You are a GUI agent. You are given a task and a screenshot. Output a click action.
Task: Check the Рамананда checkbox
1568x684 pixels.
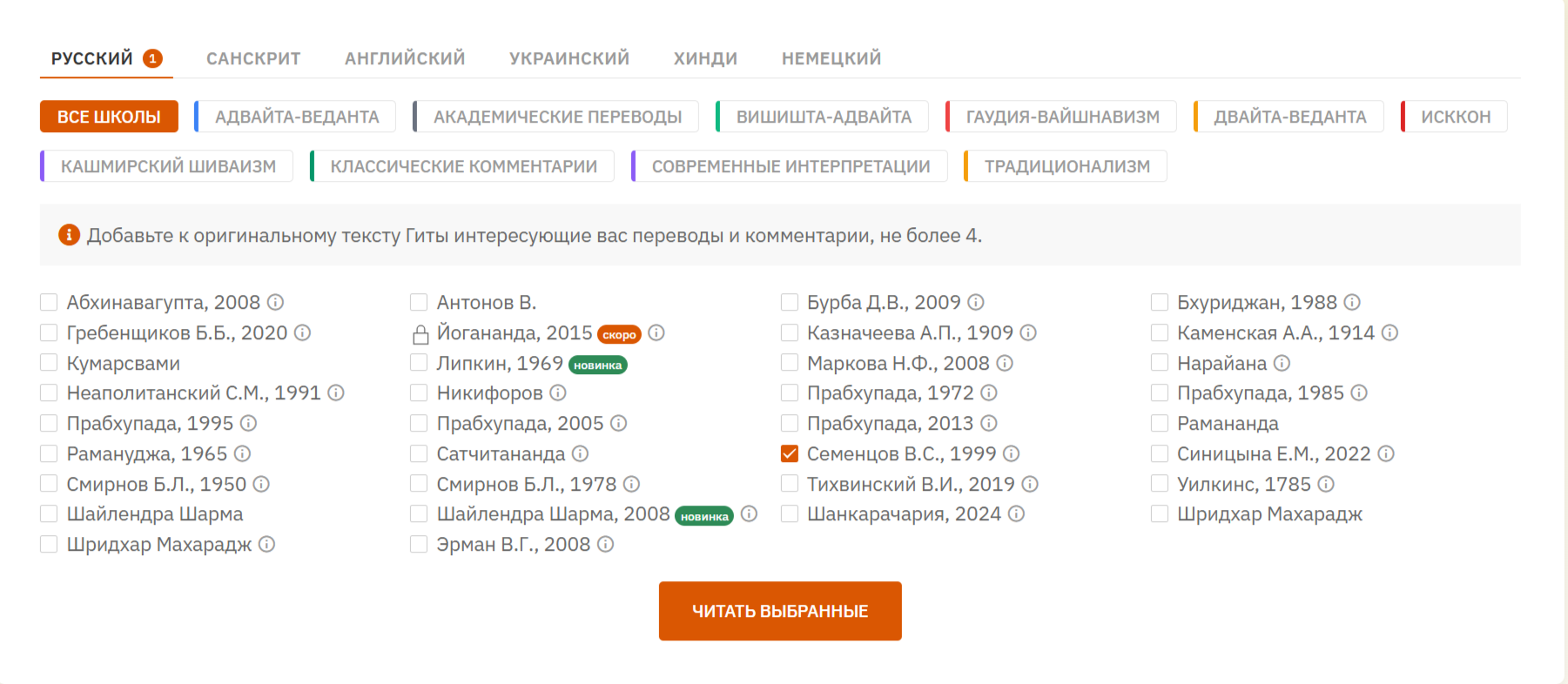pyautogui.click(x=1160, y=423)
